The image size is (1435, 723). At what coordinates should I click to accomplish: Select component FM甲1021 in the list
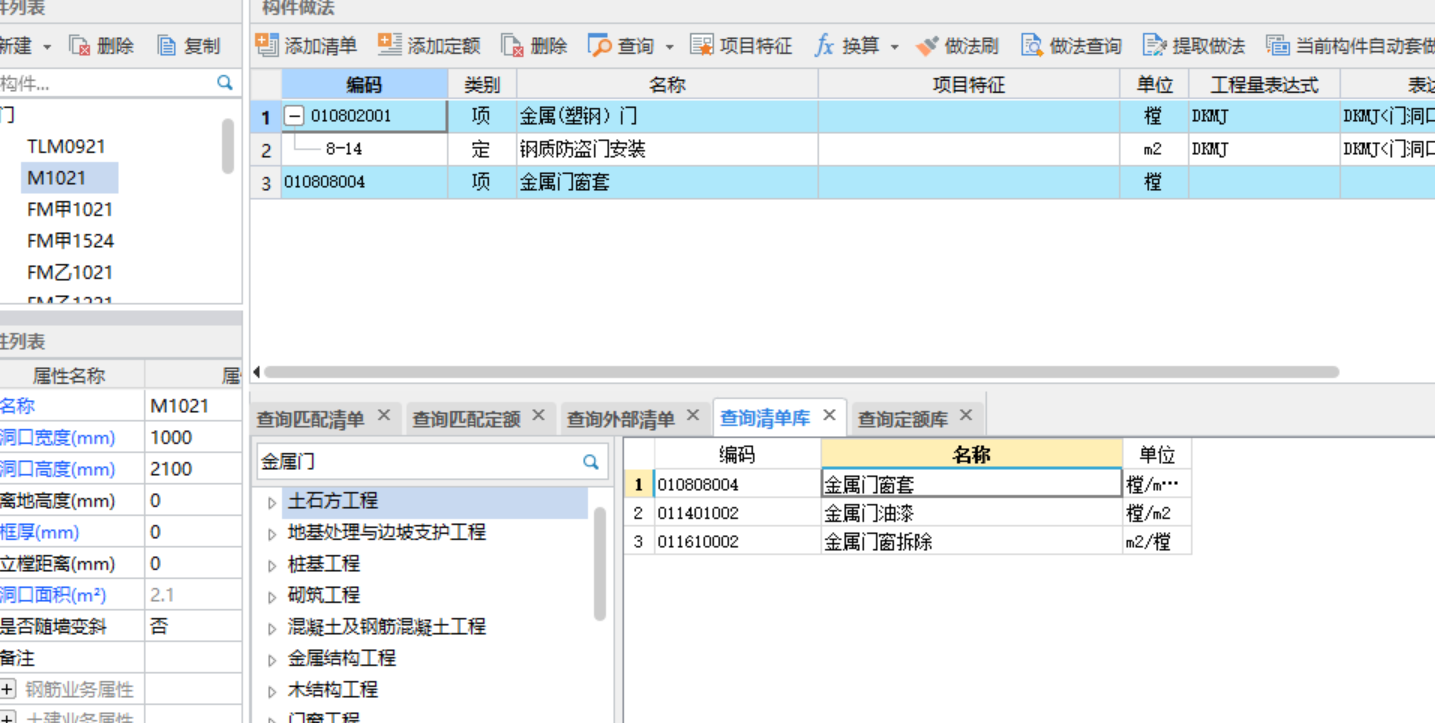click(x=70, y=209)
